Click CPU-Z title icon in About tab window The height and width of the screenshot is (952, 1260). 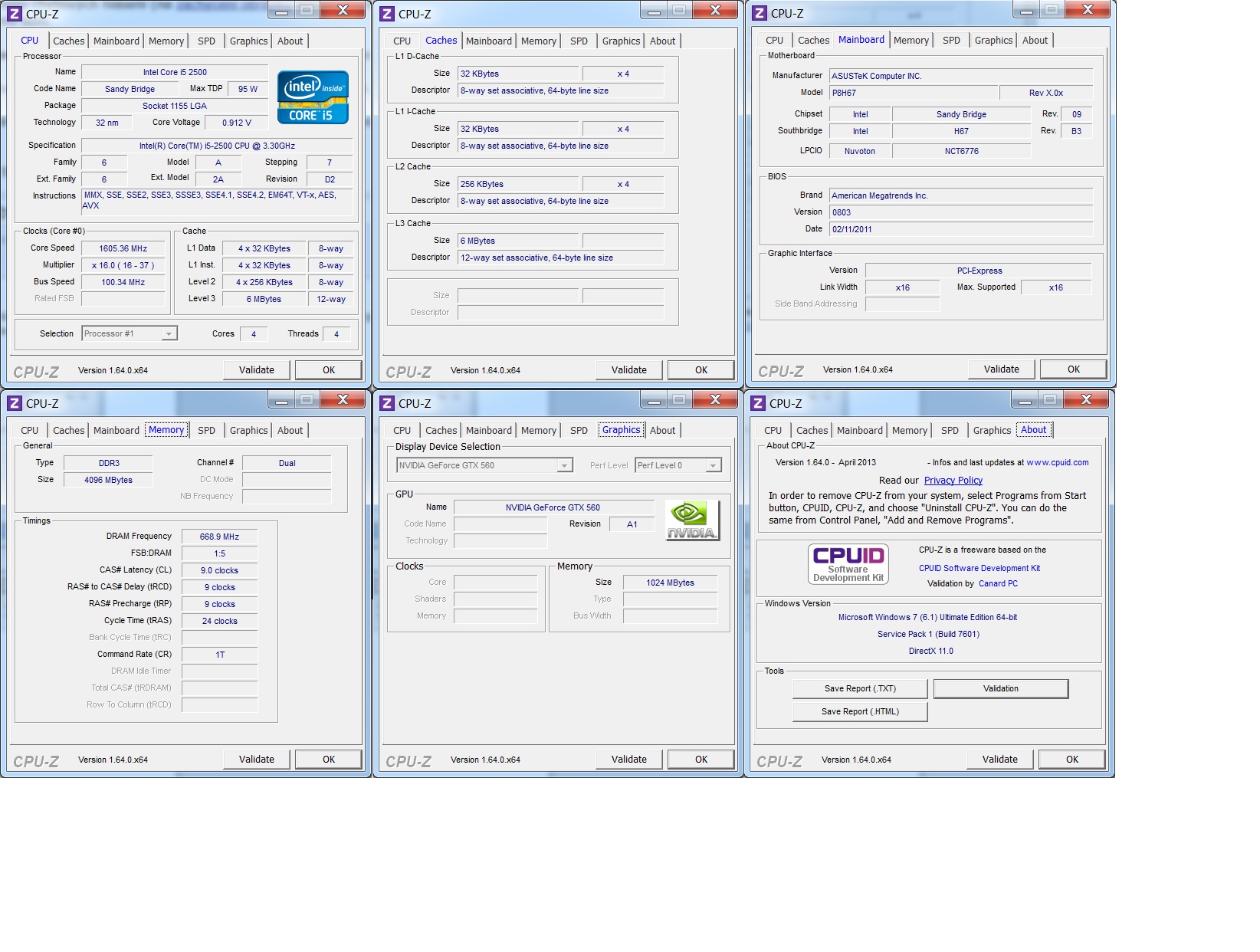tap(758, 403)
